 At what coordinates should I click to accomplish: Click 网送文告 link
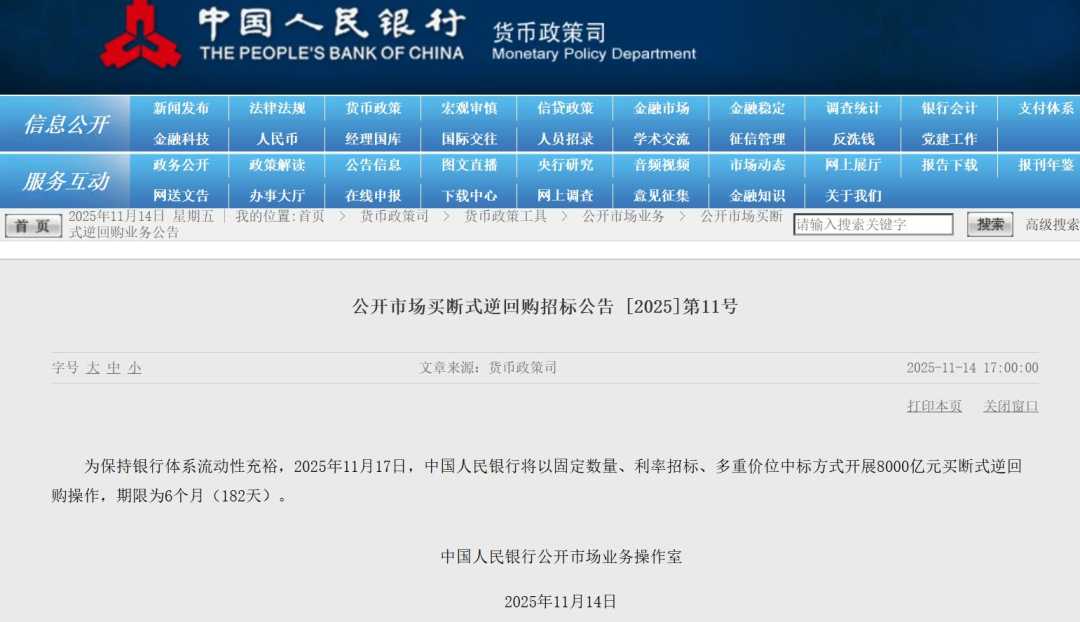(180, 196)
